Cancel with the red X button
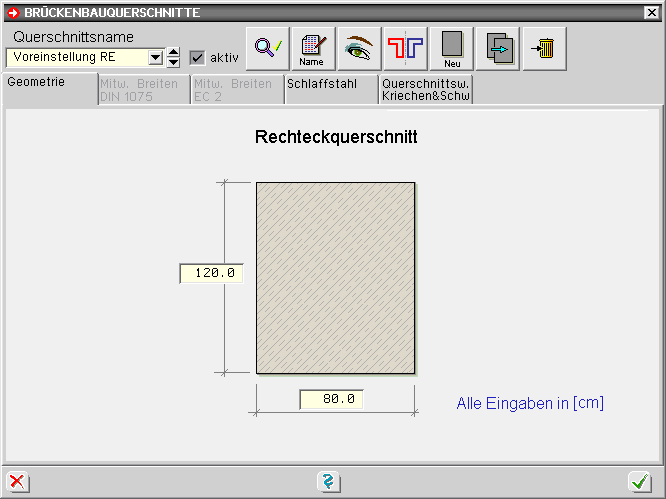This screenshot has width=666, height=499. tap(17, 482)
